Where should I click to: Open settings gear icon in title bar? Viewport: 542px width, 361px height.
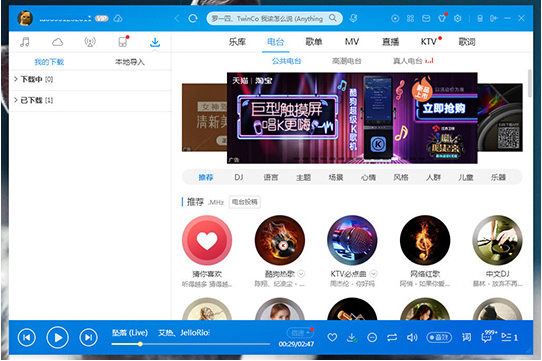pos(458,18)
